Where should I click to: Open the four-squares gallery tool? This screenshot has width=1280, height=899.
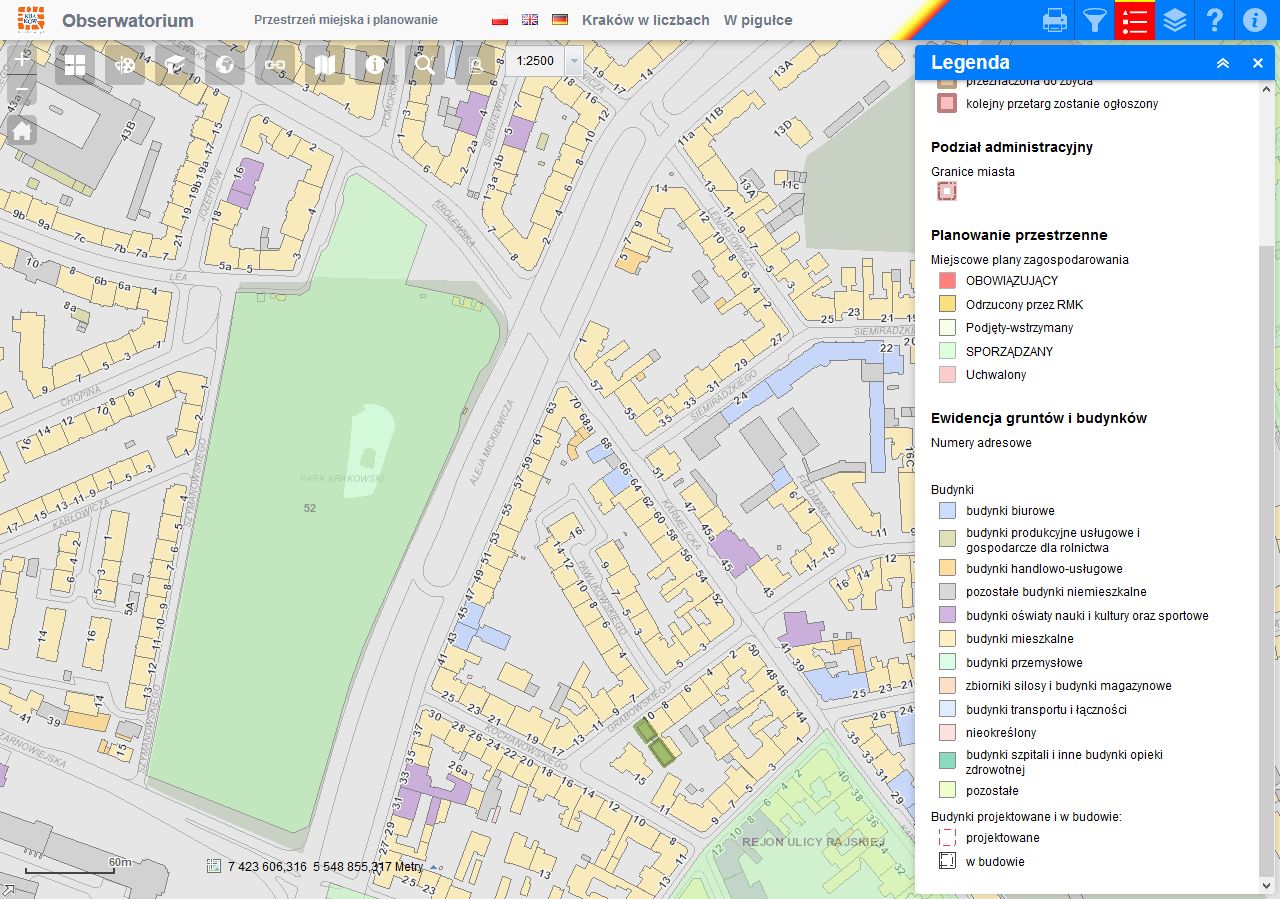tap(75, 66)
